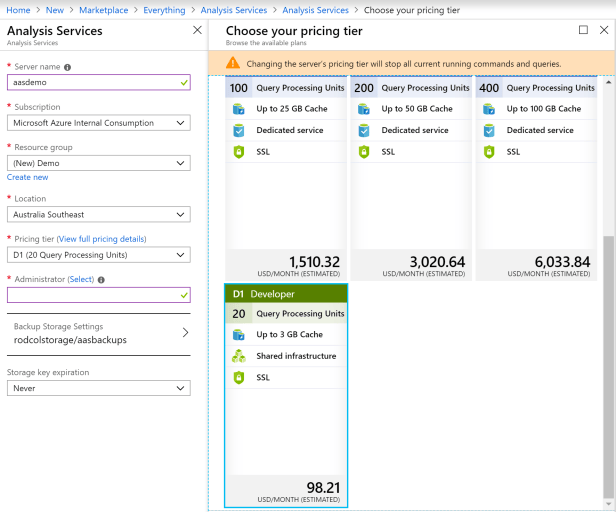Click rodcolstorage/aasbackups value
The height and width of the screenshot is (512, 616).
pos(70,340)
